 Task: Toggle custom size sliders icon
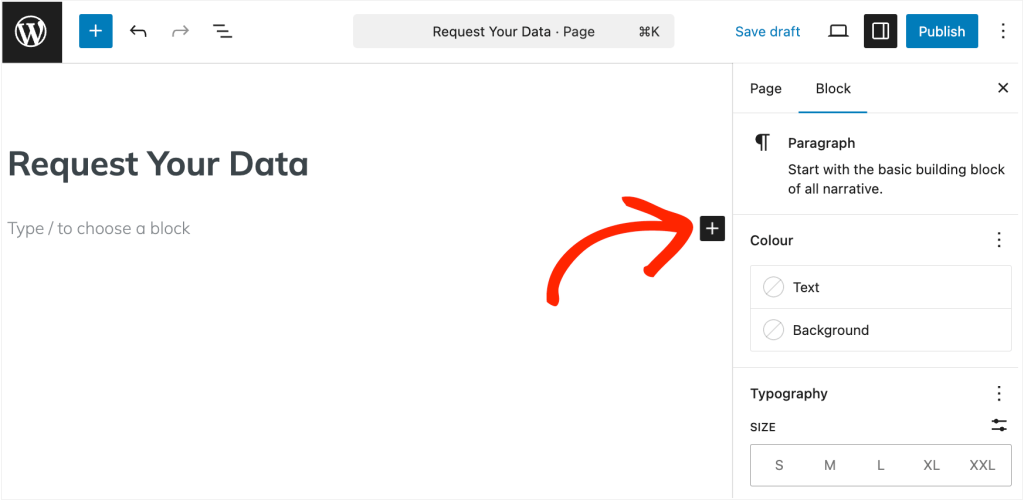(998, 425)
